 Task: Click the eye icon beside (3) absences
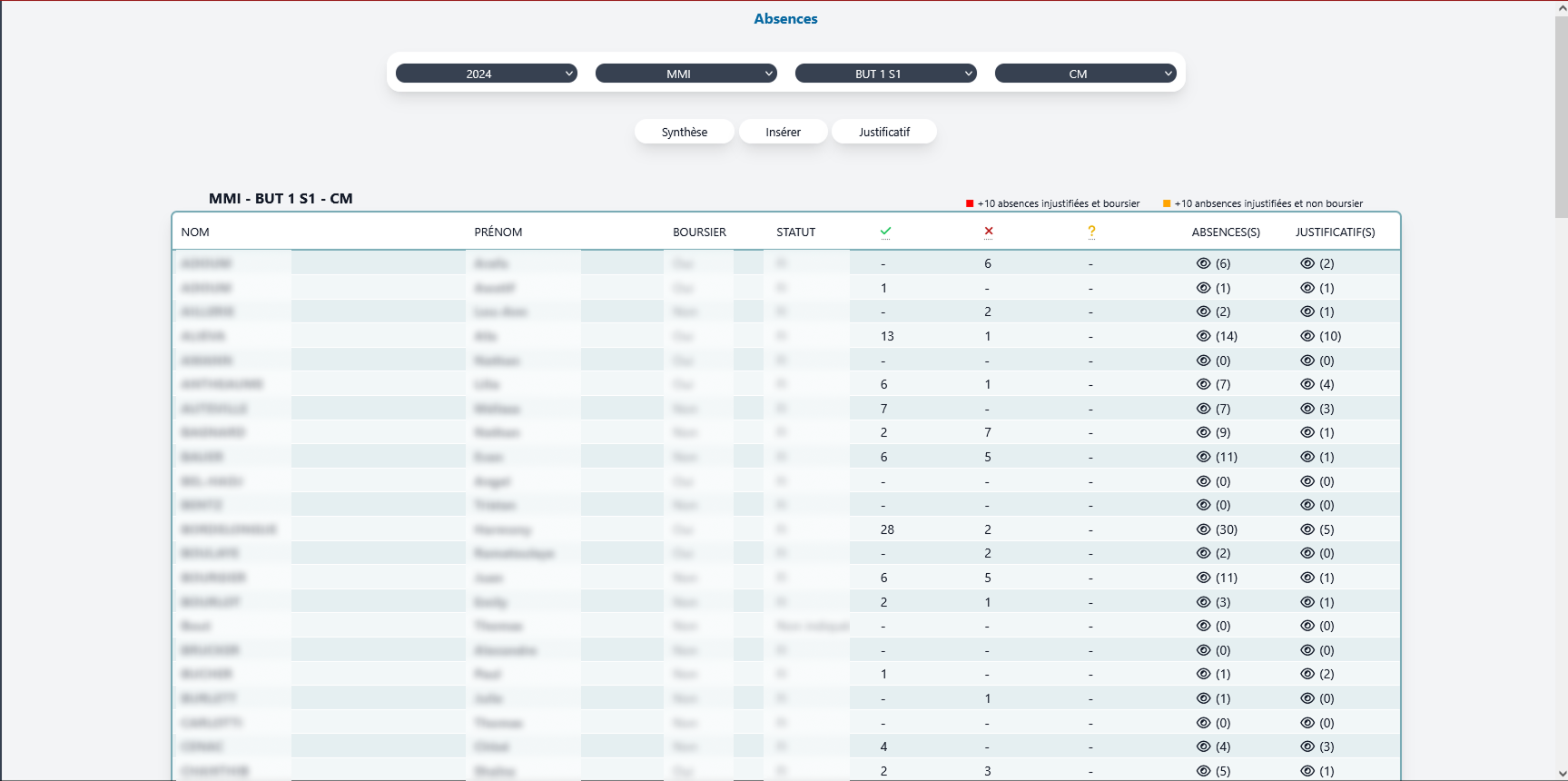[1204, 602]
